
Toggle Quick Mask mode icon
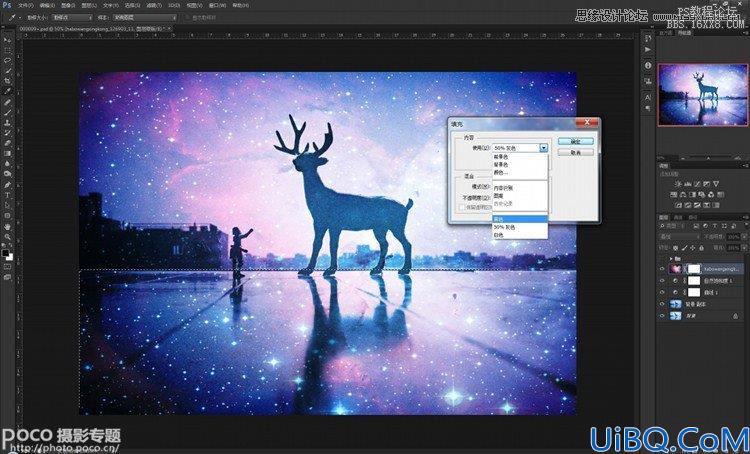click(8, 266)
